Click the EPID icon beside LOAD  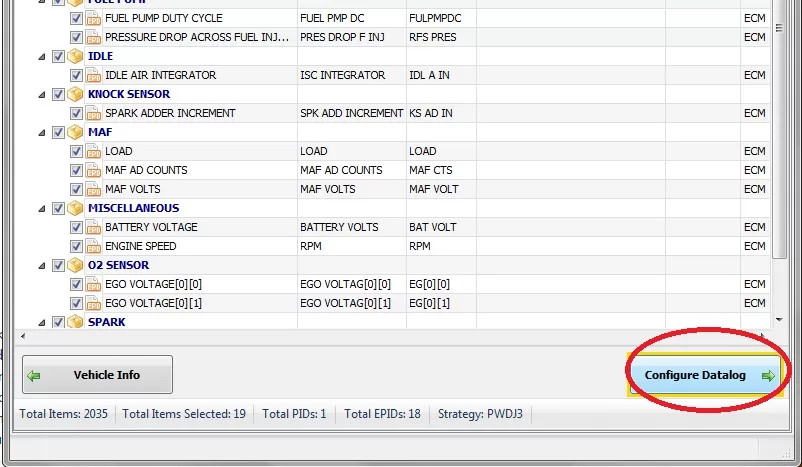click(93, 151)
